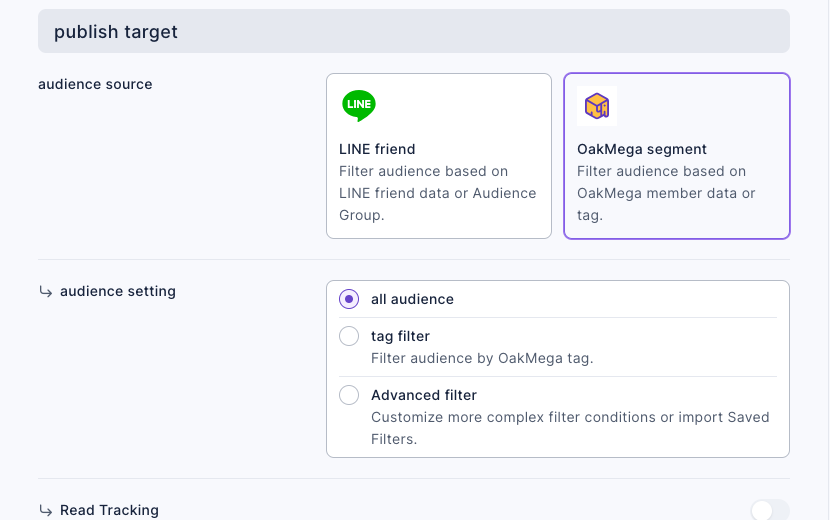Click 'Filter audience by OakMega tag.' description
Screen dimensions: 830x520
[482, 358]
